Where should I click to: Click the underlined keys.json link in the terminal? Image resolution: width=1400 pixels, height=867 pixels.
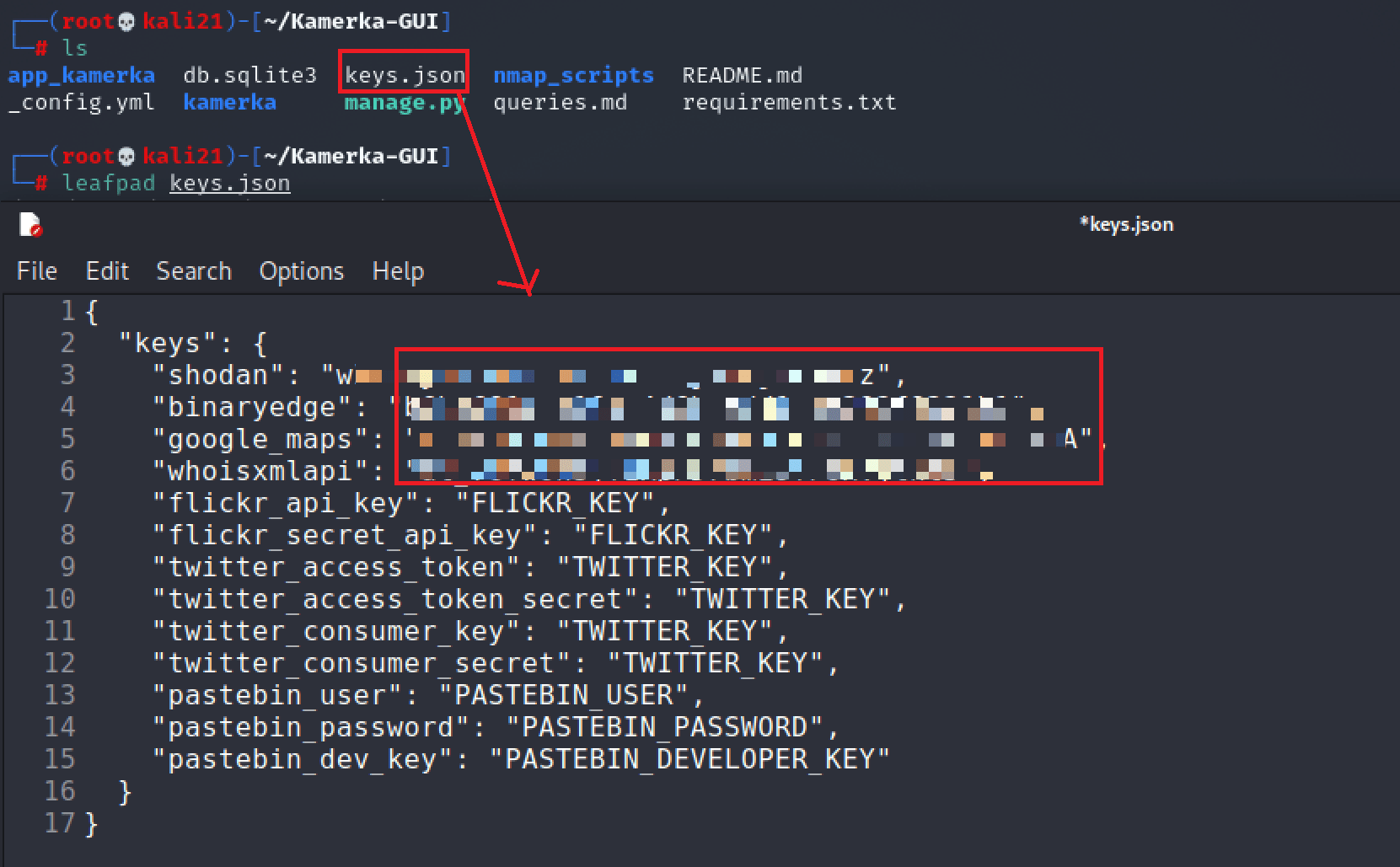[229, 183]
